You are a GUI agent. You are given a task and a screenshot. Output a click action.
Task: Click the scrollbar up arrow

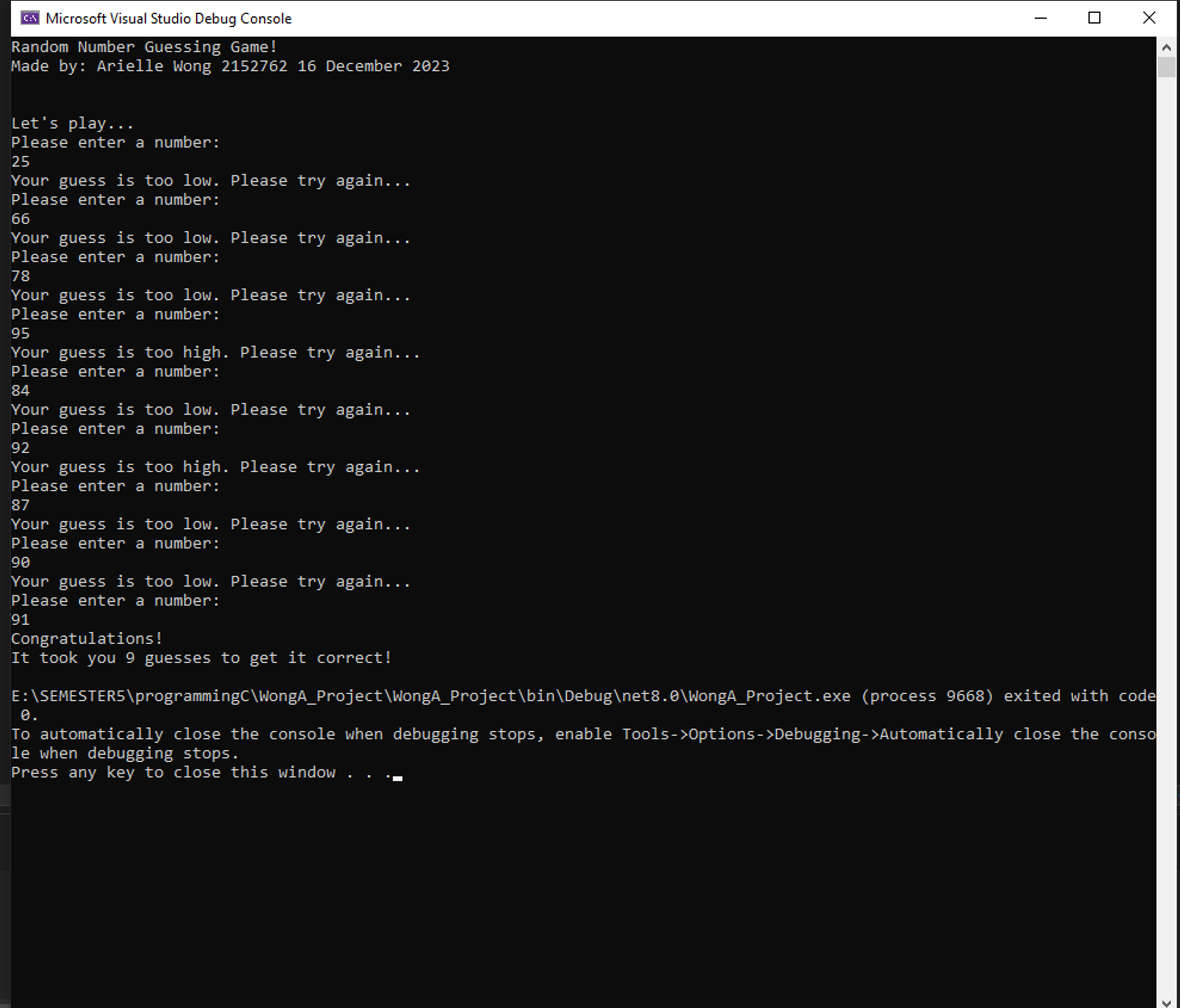click(x=1167, y=47)
